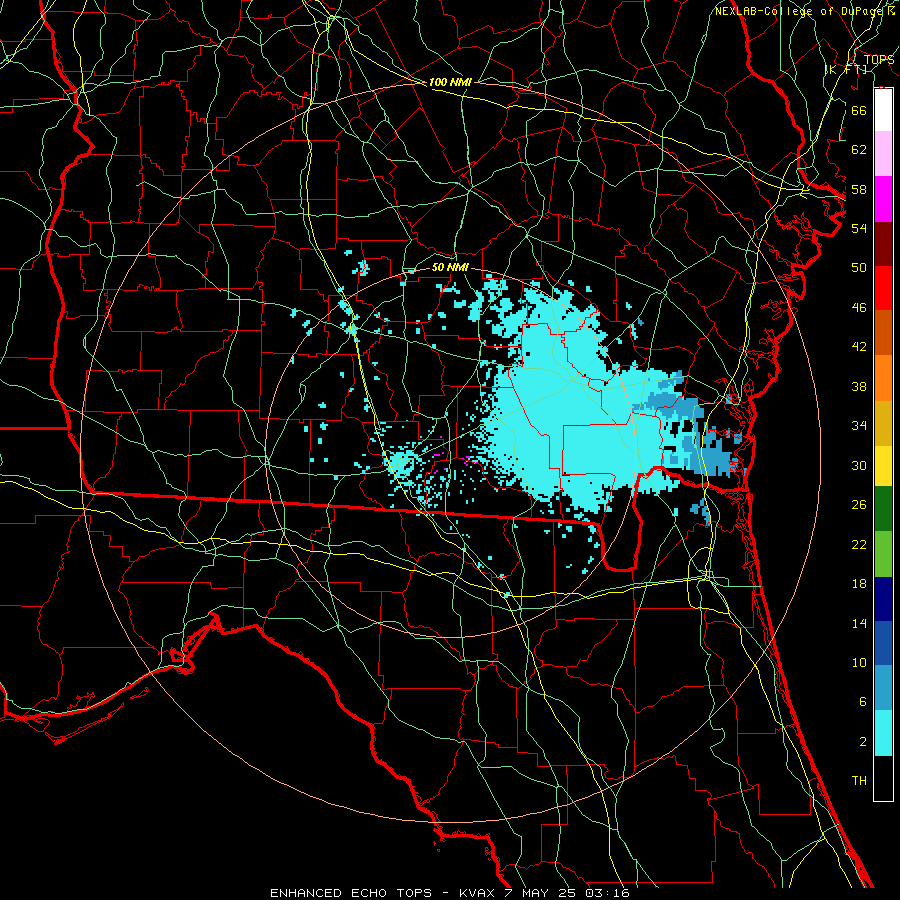Click the "50 NMI" range ring label

(450, 267)
